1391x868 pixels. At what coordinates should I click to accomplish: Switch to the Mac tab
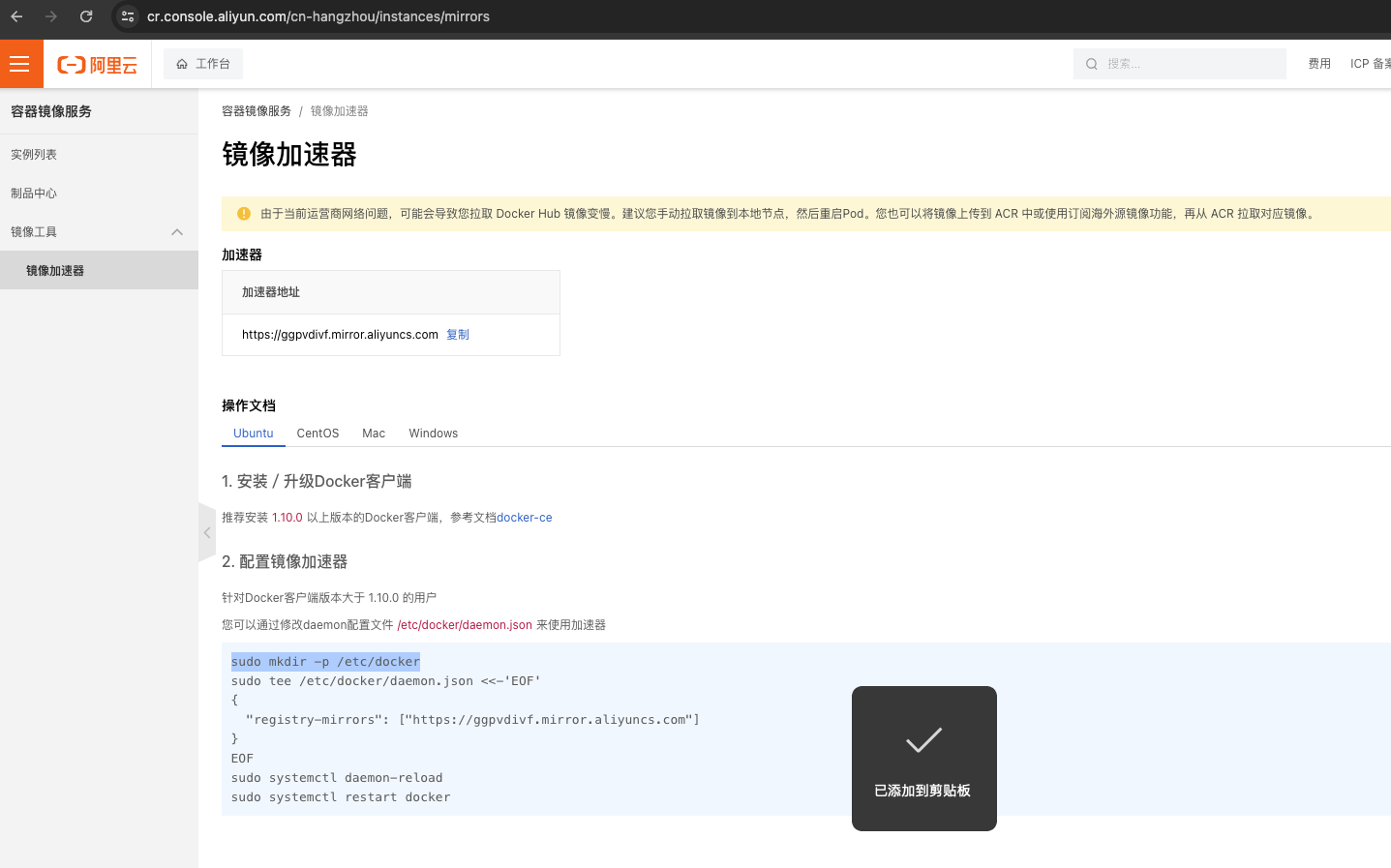(x=374, y=434)
